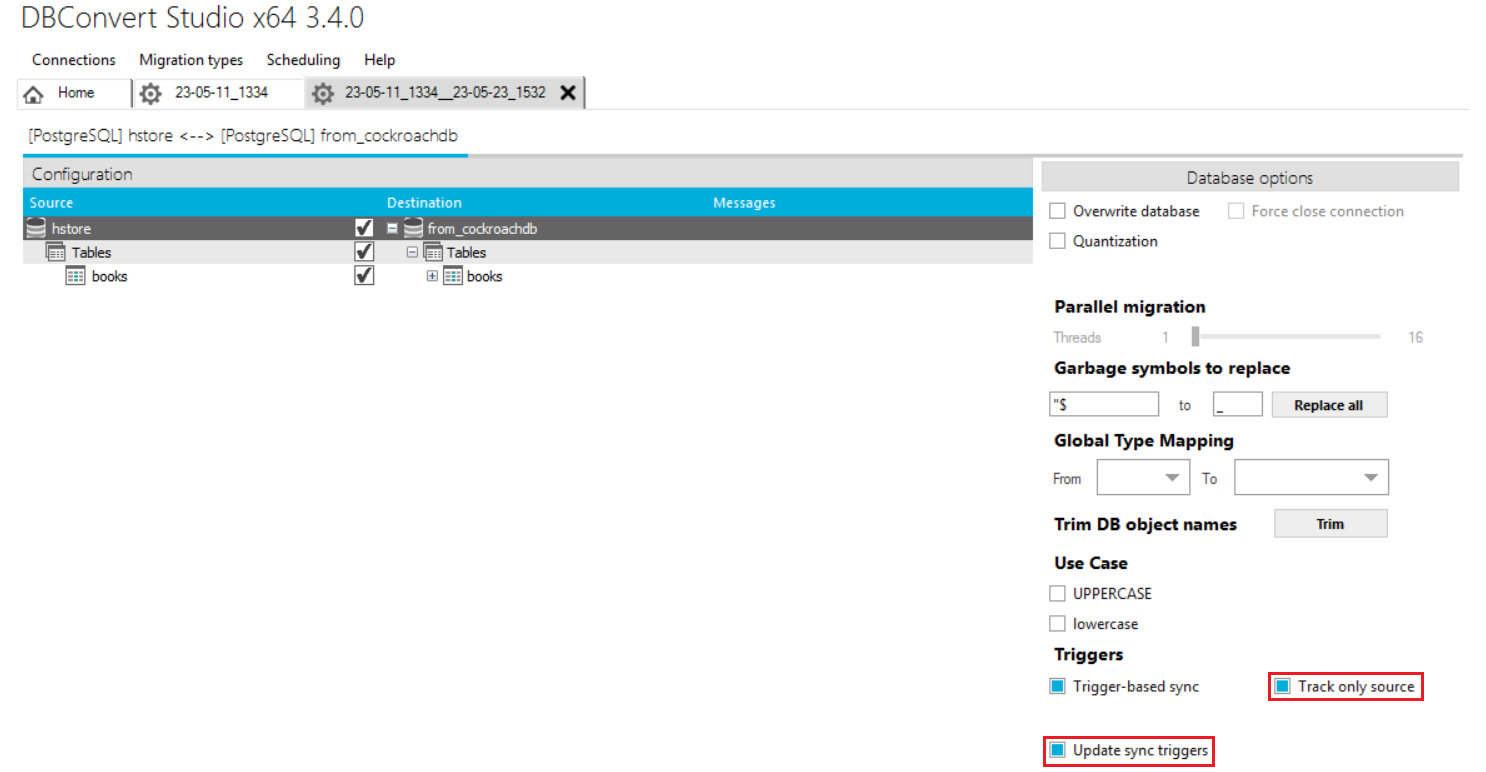Click the gear icon on the 23-05-11_1334__23-05-23_1532 tab
Image resolution: width=1486 pixels, height=772 pixels.
tap(322, 94)
